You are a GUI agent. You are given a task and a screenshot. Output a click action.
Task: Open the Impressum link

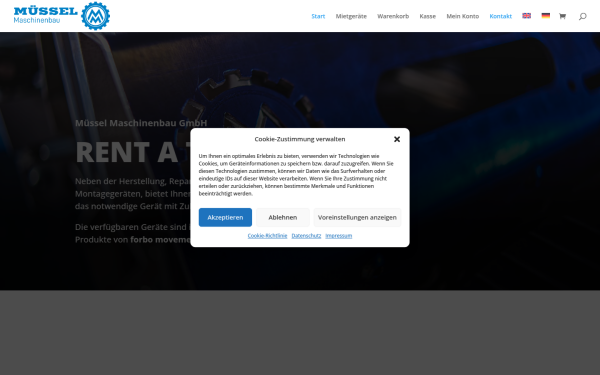pos(339,236)
